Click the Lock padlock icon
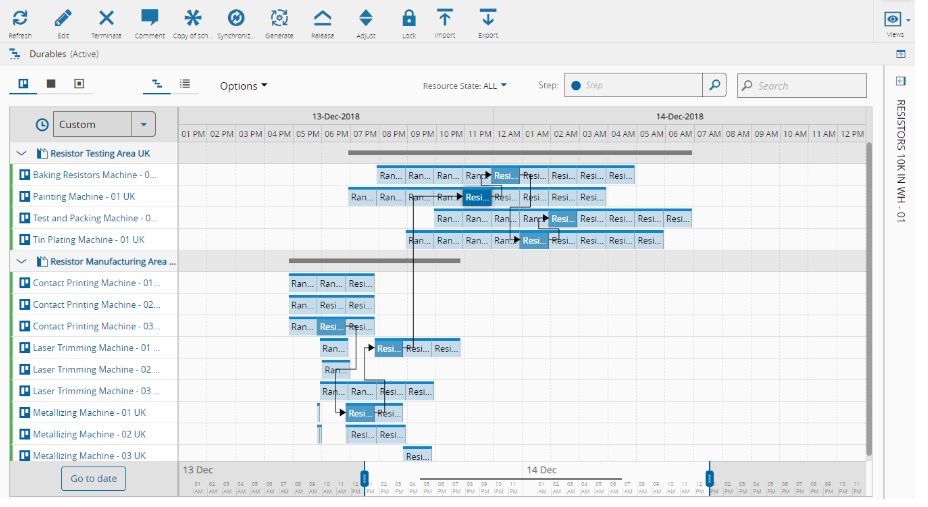The height and width of the screenshot is (507, 928). (409, 18)
